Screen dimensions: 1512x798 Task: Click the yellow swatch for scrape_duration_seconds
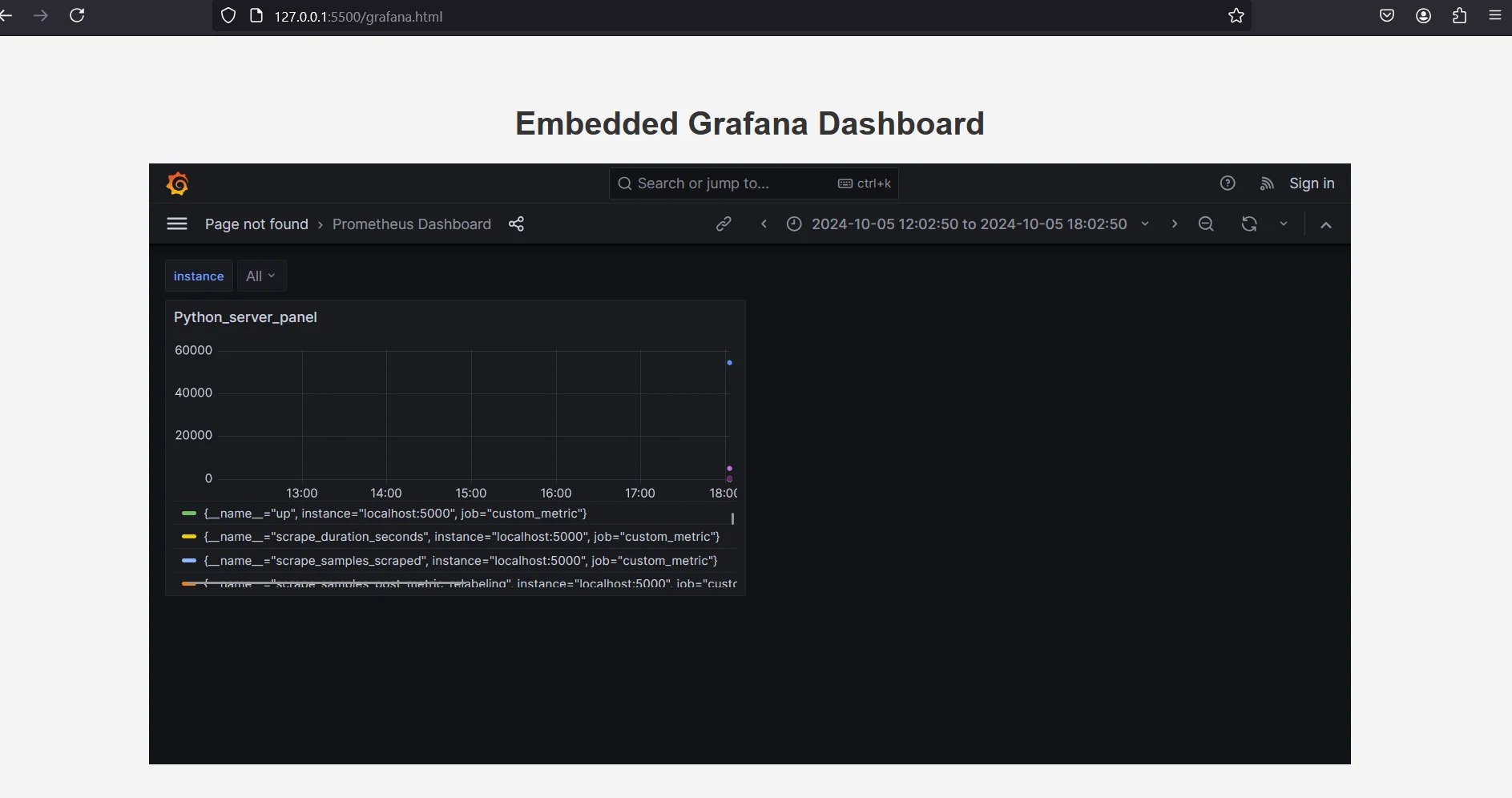[189, 536]
